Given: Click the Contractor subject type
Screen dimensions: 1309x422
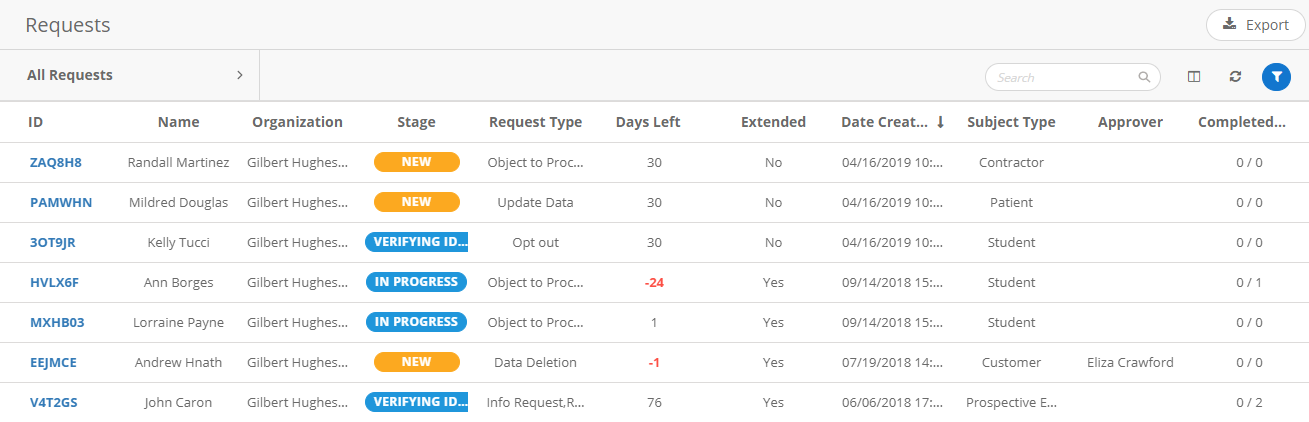Looking at the screenshot, I should (1011, 162).
